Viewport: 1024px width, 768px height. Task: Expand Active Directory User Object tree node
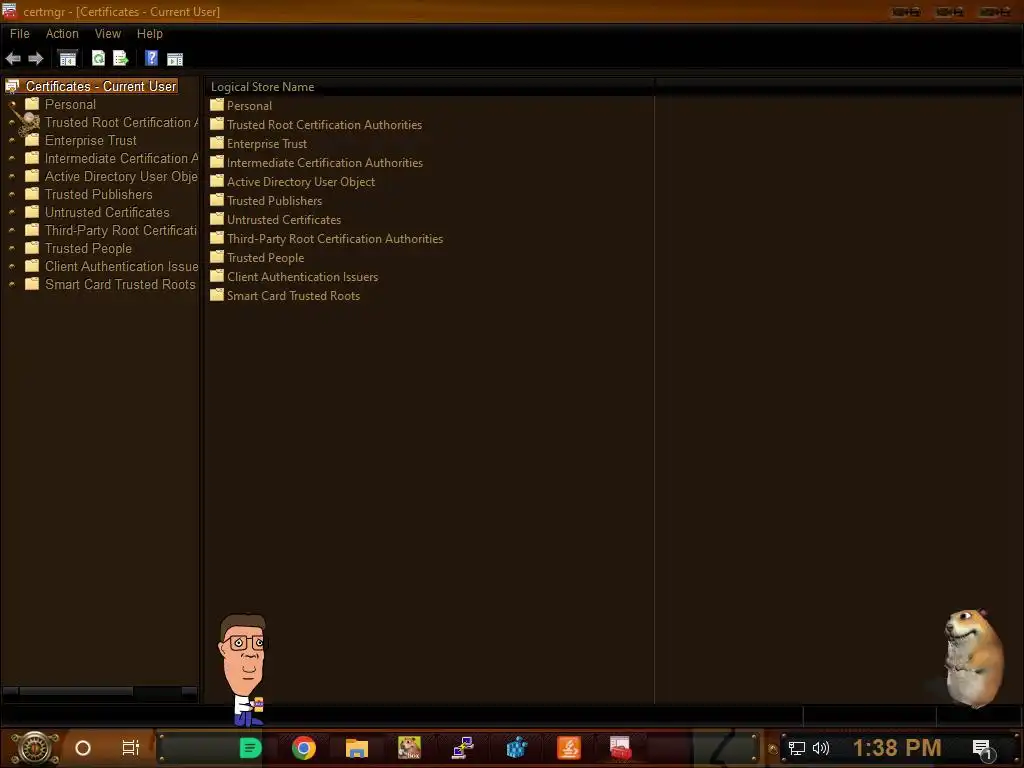coord(12,176)
